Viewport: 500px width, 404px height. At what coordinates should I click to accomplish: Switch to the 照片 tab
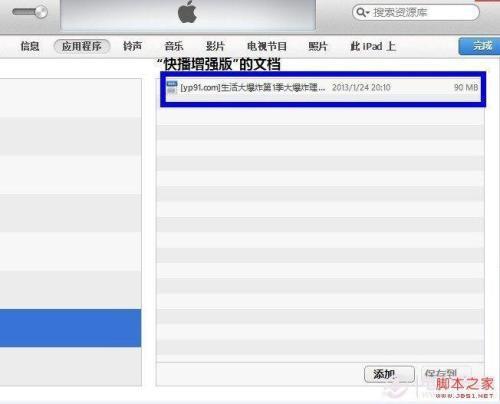(318, 46)
